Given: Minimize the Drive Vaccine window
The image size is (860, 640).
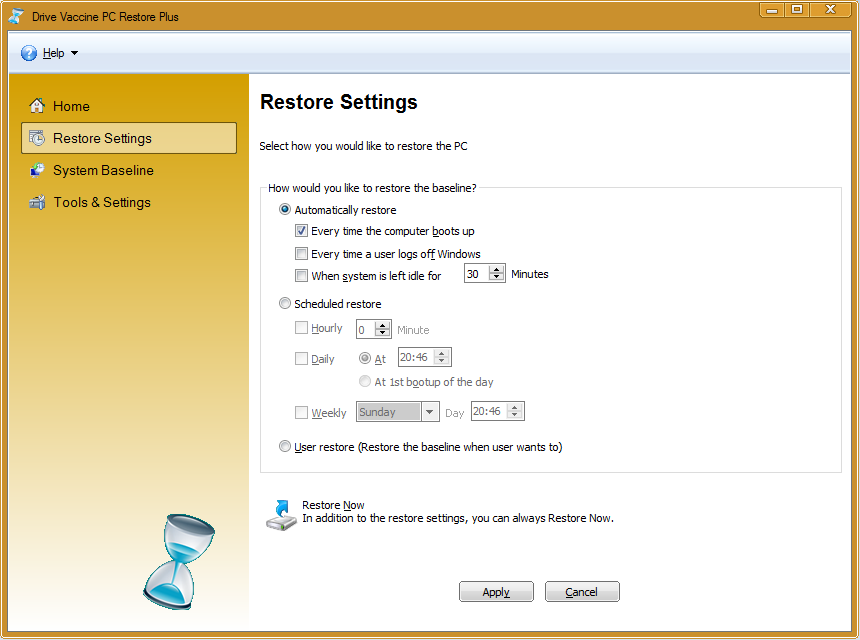Looking at the screenshot, I should [772, 10].
